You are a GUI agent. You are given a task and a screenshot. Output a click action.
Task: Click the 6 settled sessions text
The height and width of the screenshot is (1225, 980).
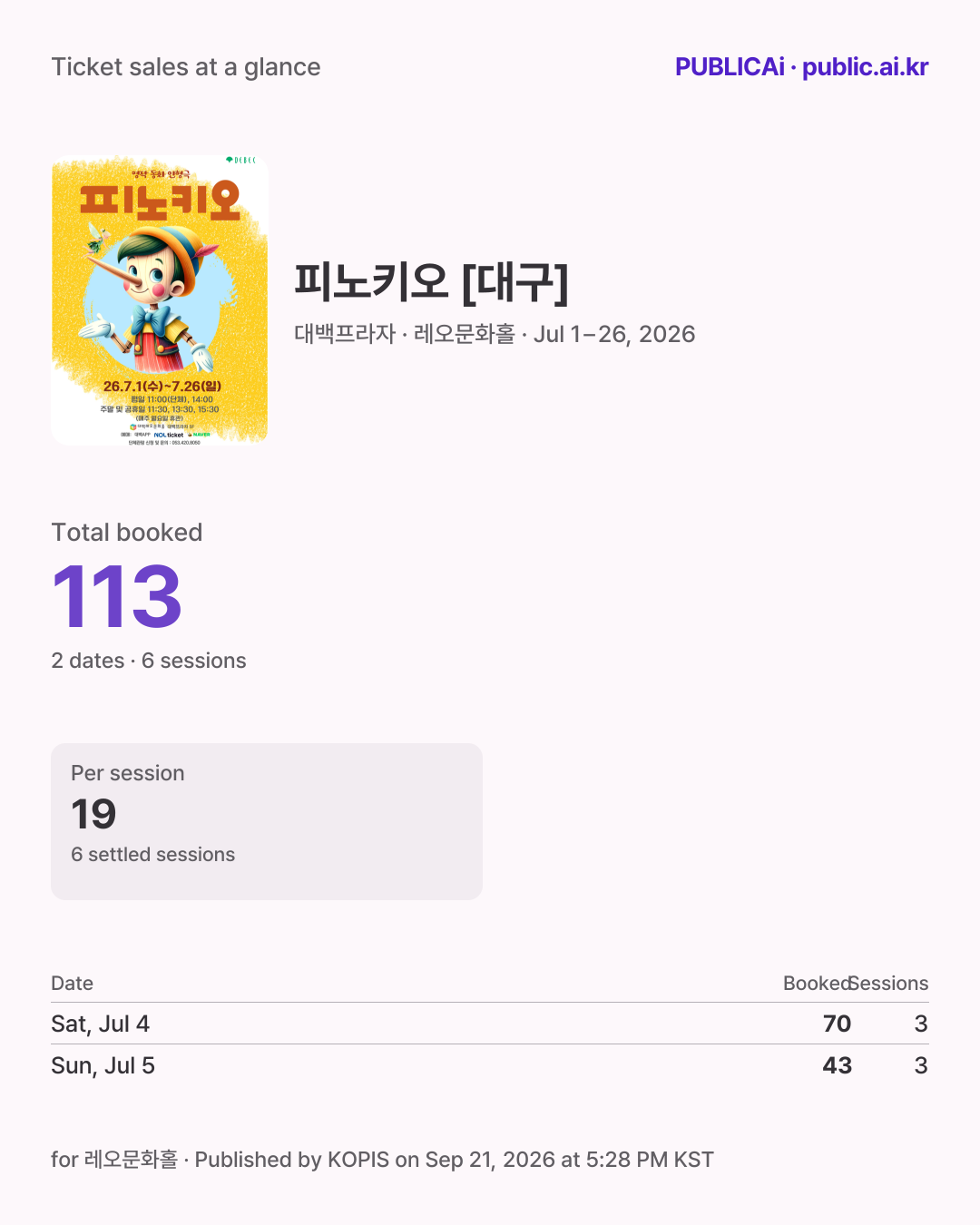[152, 855]
